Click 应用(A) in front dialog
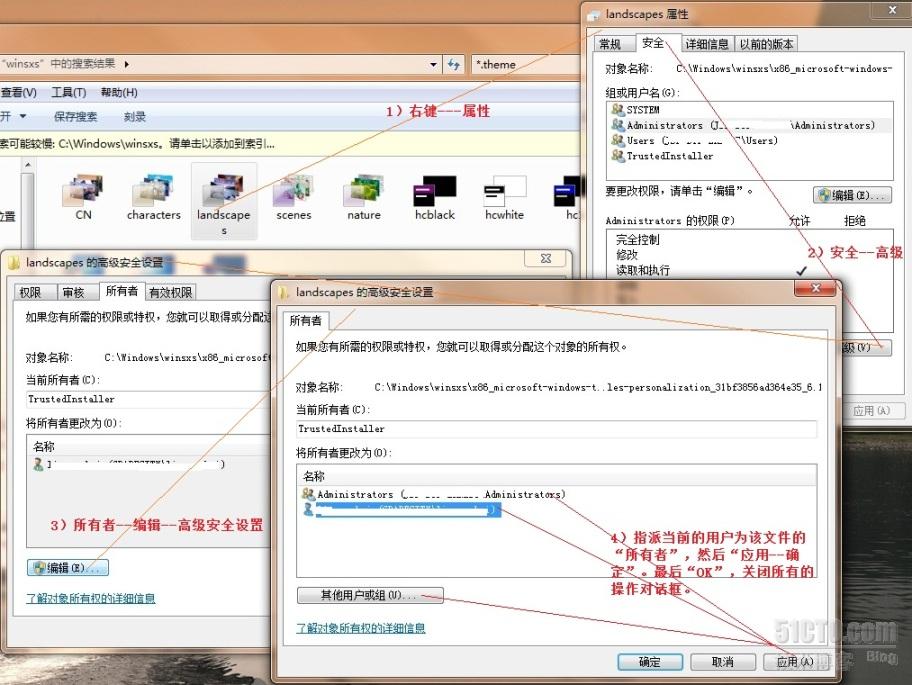 point(795,662)
